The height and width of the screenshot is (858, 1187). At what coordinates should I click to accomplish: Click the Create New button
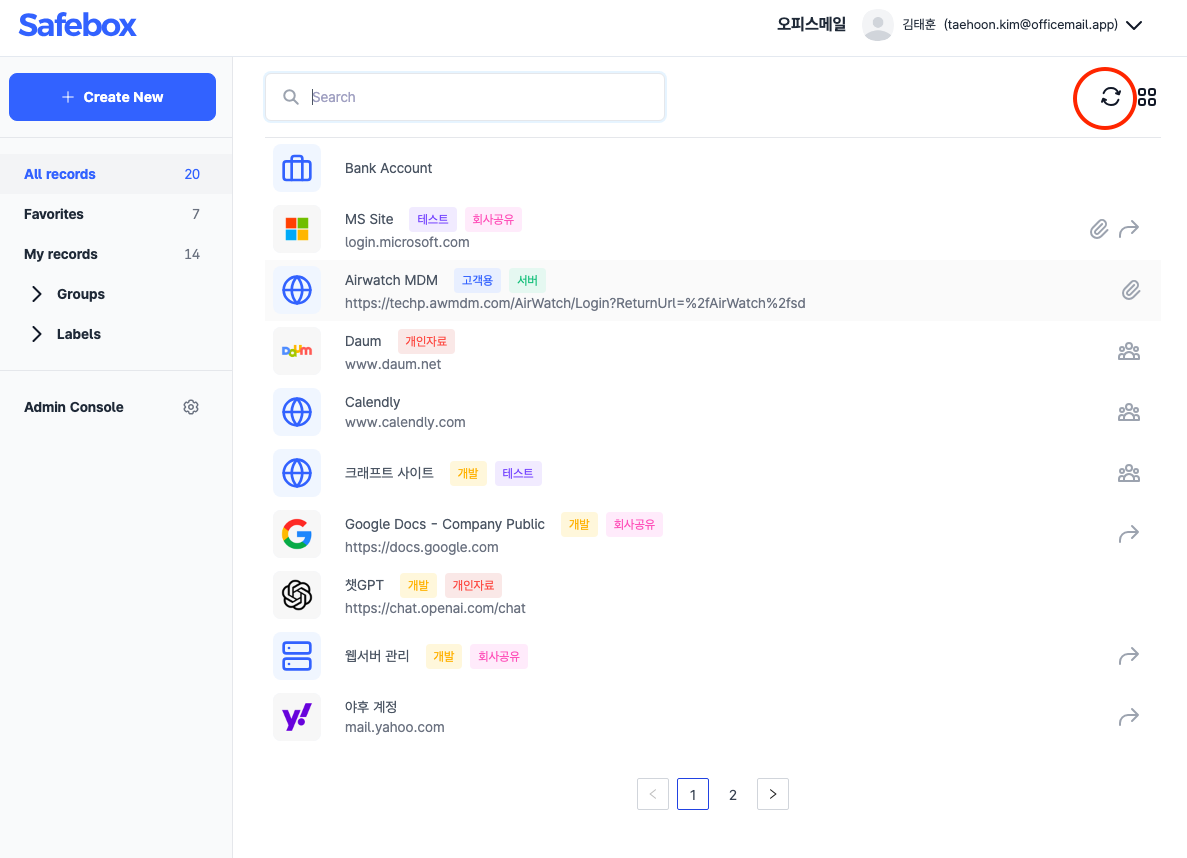pos(112,97)
